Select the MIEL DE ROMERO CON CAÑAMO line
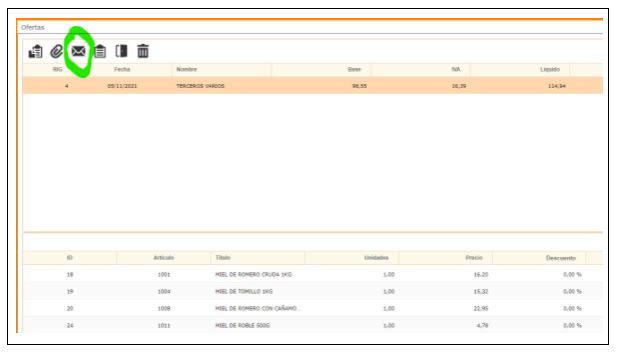This screenshot has height=360, width=620. click(x=312, y=308)
